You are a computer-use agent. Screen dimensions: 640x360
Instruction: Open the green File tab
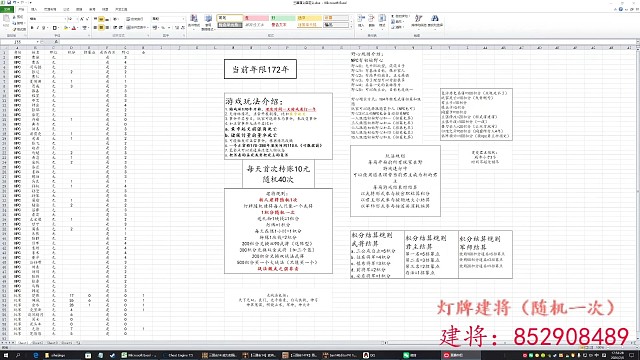(x=7, y=9)
